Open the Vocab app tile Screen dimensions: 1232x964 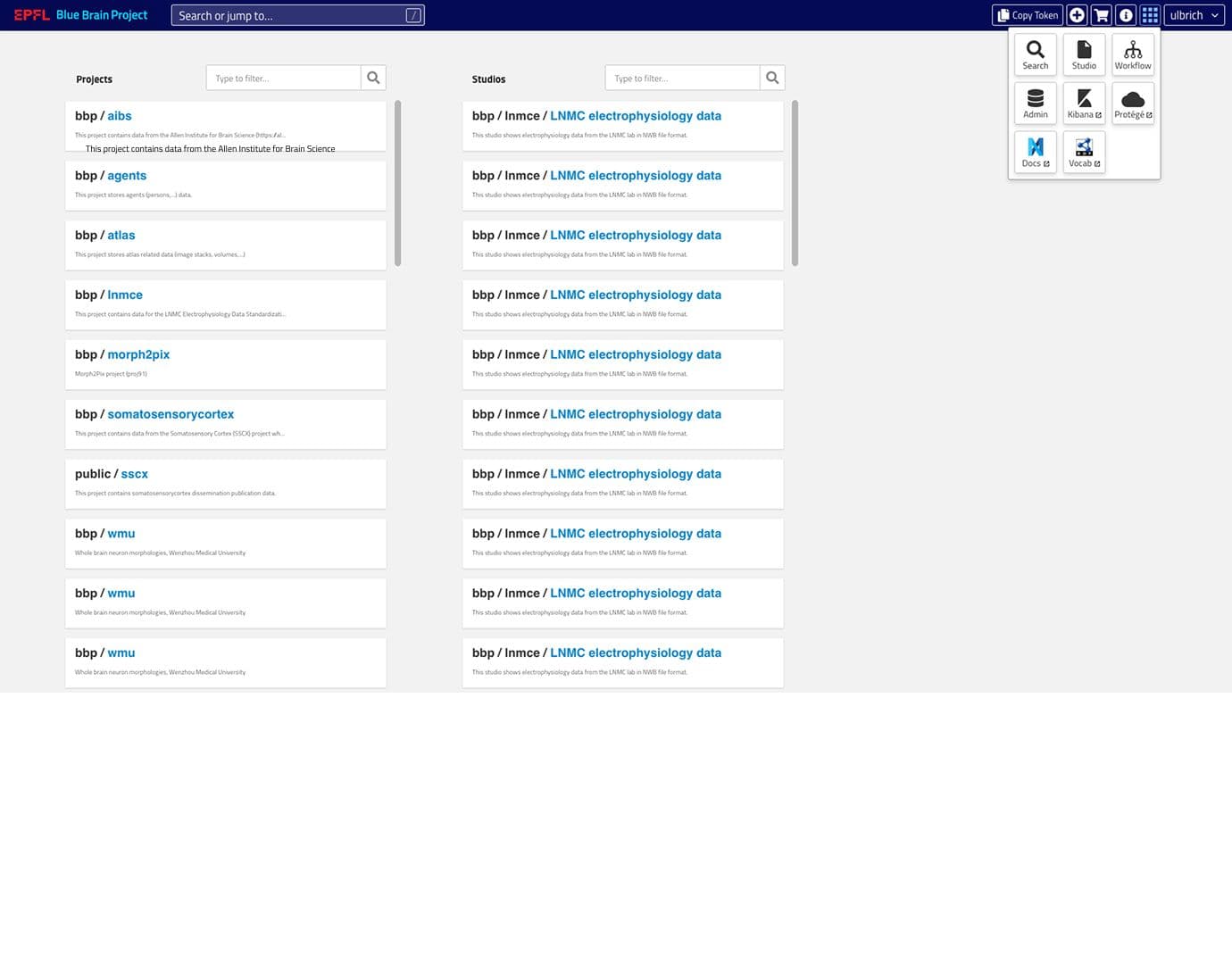point(1084,152)
